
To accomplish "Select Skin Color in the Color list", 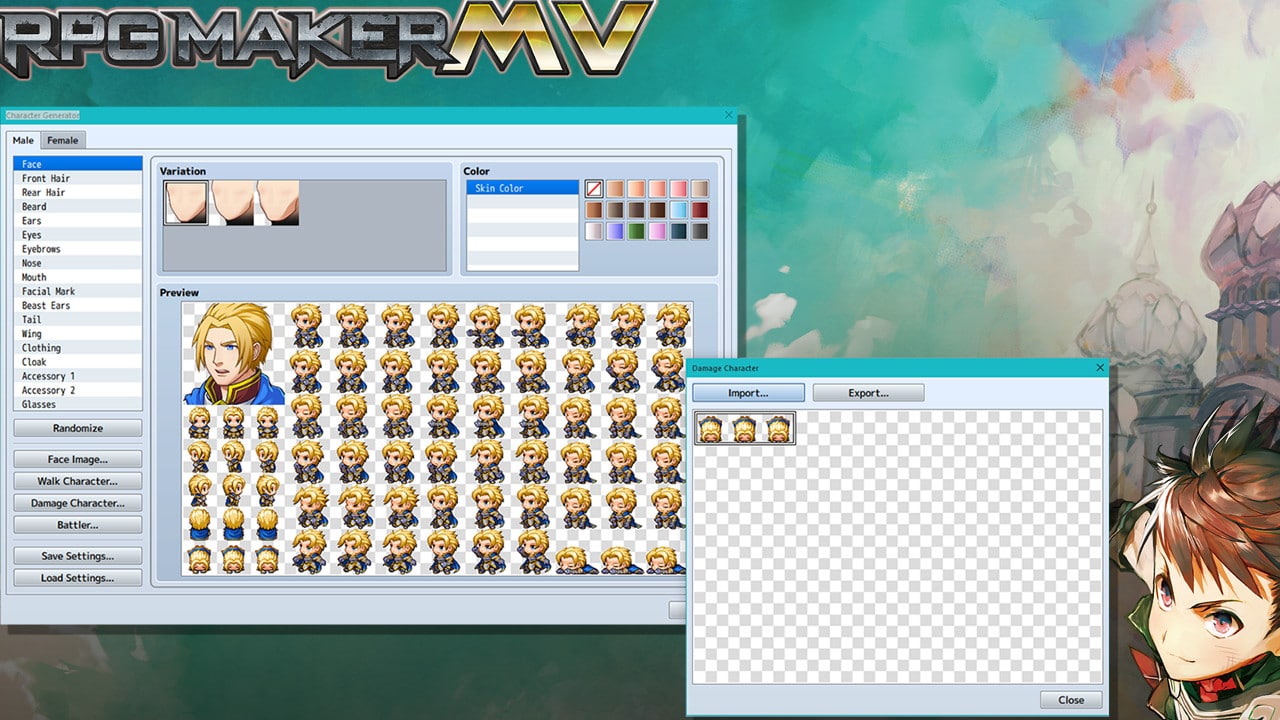I will 523,188.
